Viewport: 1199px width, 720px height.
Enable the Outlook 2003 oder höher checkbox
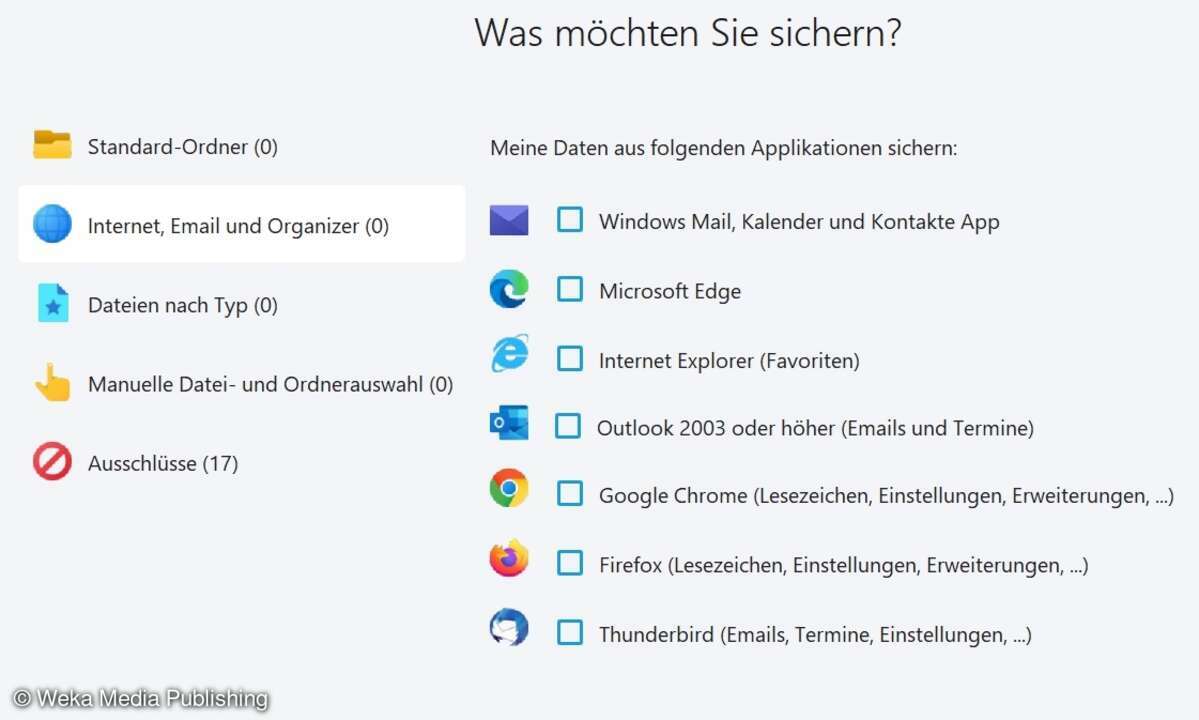tap(568, 427)
